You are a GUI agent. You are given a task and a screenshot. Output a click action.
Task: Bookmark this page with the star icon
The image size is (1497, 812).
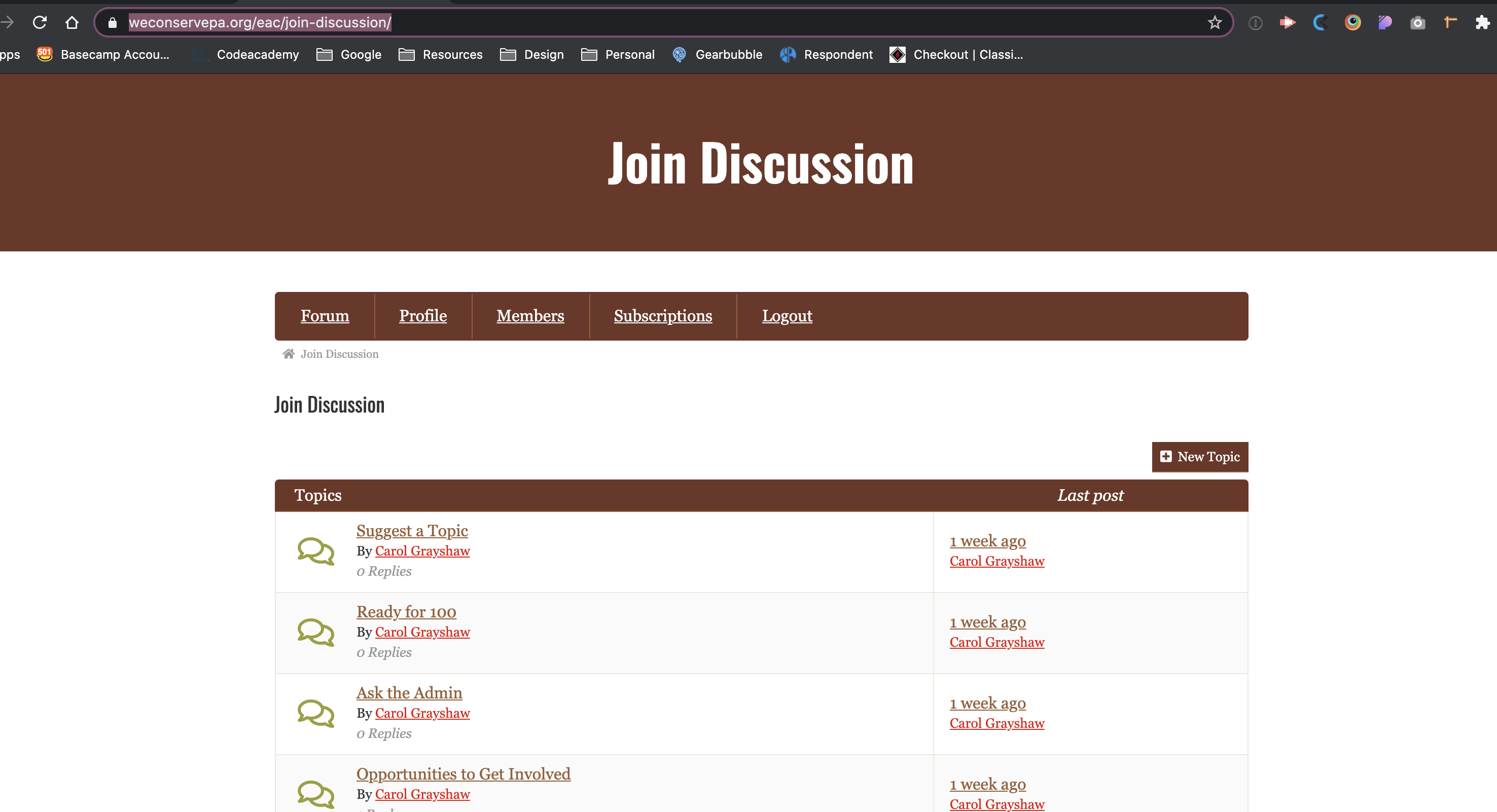point(1215,23)
